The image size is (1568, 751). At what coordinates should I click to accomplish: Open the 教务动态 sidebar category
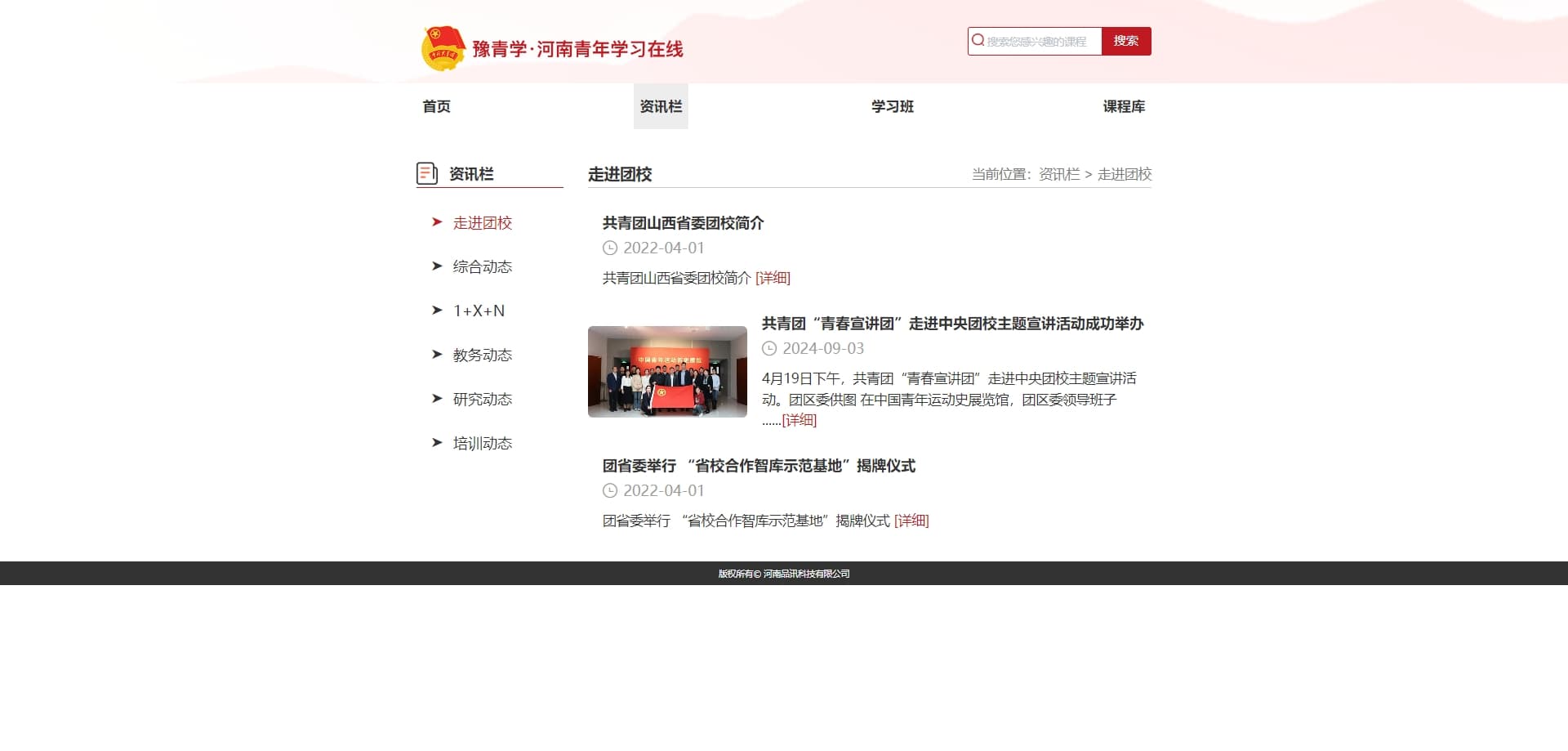(483, 355)
